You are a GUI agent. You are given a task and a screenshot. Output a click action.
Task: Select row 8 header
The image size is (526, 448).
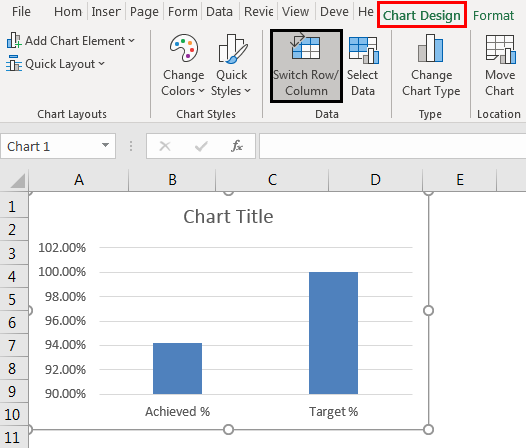tap(14, 368)
